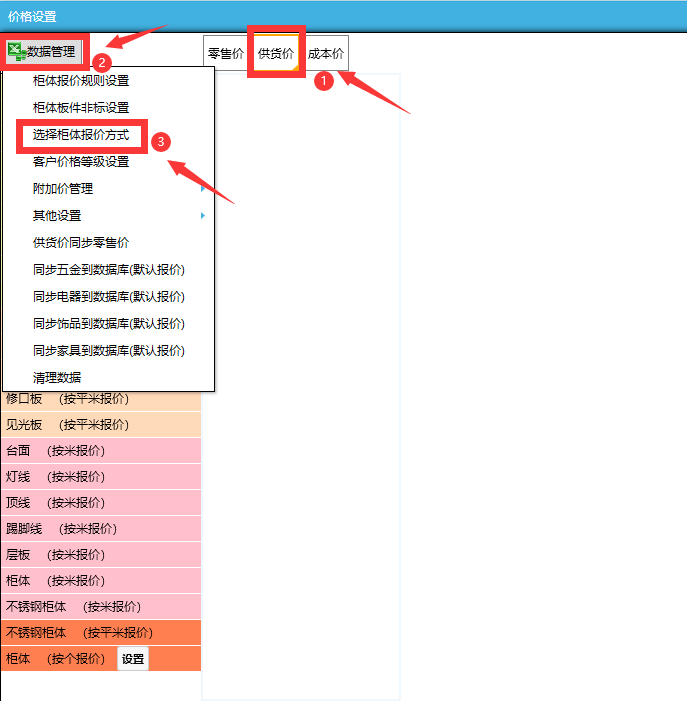Select the 台面 (按米报价) row
This screenshot has height=701, width=687.
coord(101,451)
